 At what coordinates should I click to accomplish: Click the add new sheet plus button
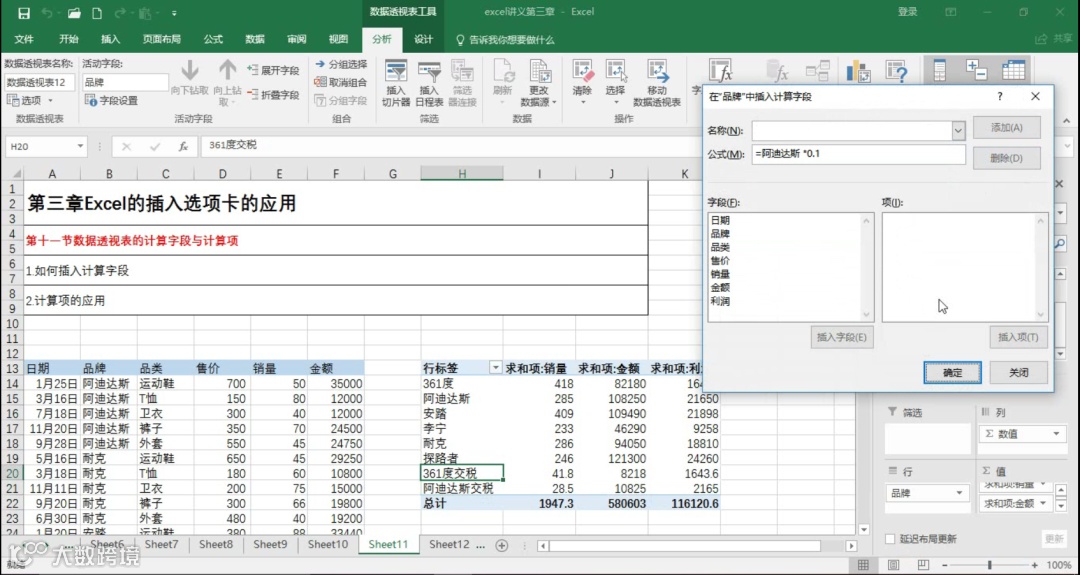pyautogui.click(x=502, y=545)
